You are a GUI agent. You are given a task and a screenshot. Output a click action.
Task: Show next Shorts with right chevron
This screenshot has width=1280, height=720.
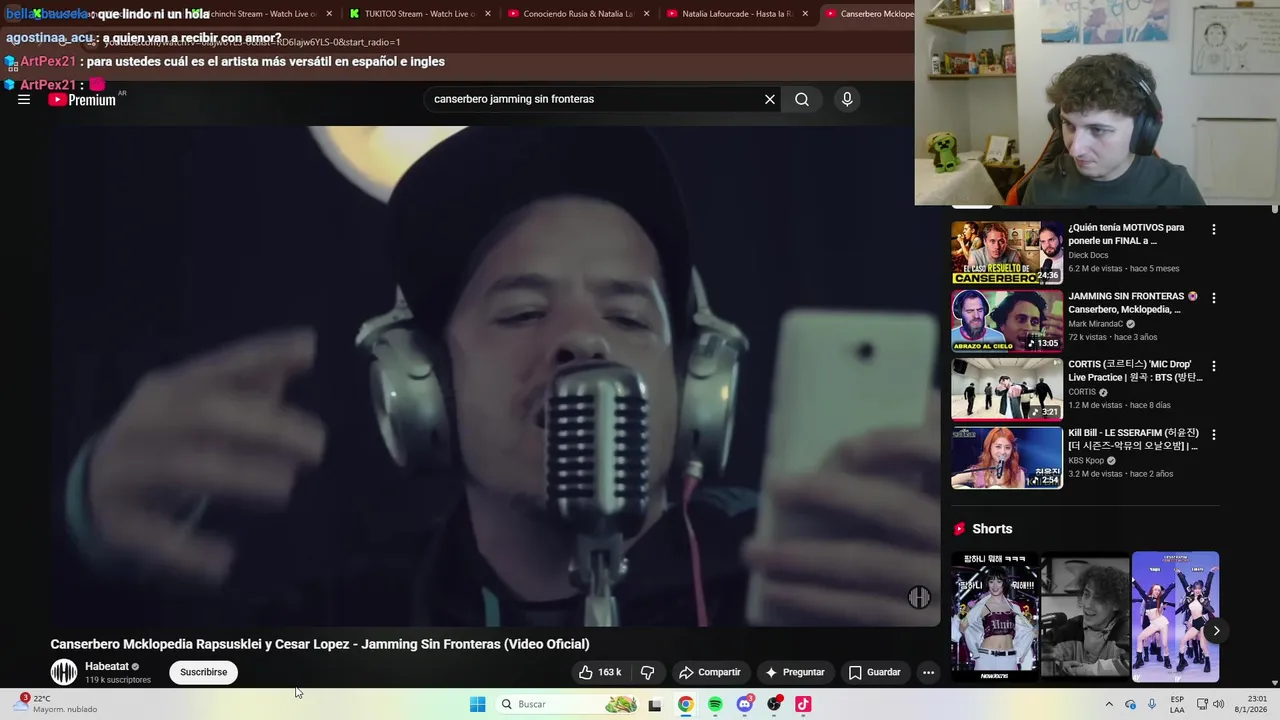(1216, 631)
